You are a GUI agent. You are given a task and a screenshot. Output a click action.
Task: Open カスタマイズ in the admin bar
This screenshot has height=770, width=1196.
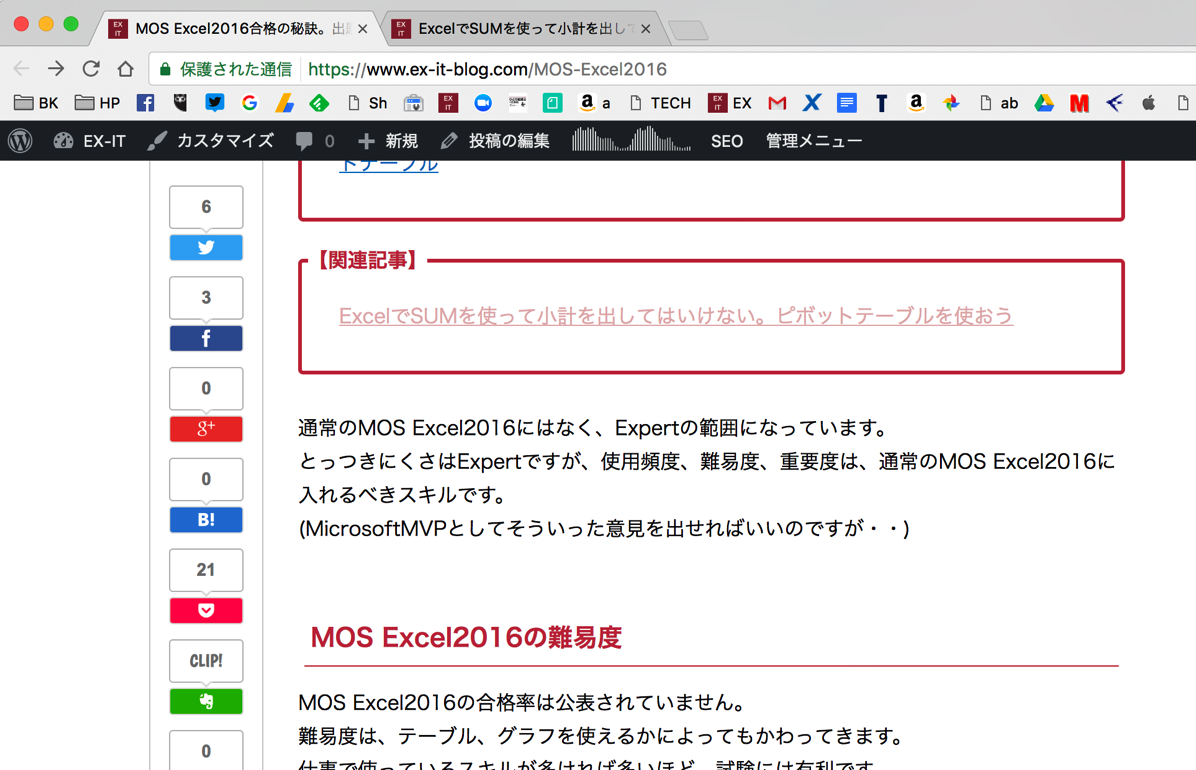tap(211, 141)
